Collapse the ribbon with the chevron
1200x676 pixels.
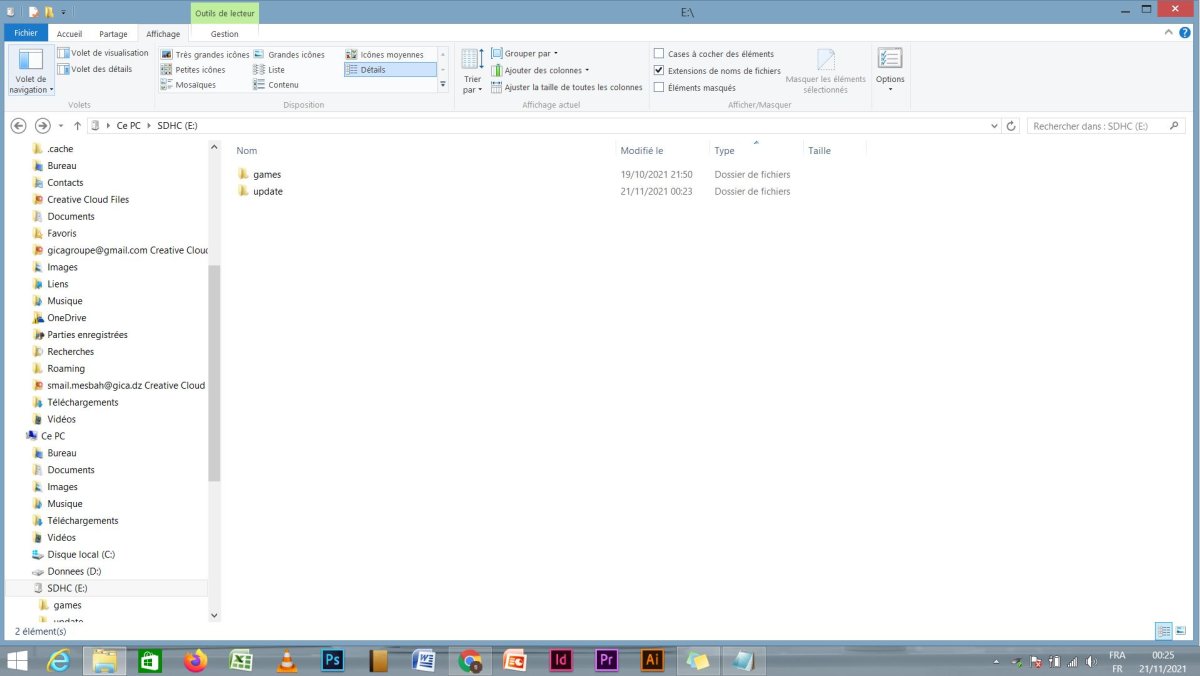(x=1170, y=33)
